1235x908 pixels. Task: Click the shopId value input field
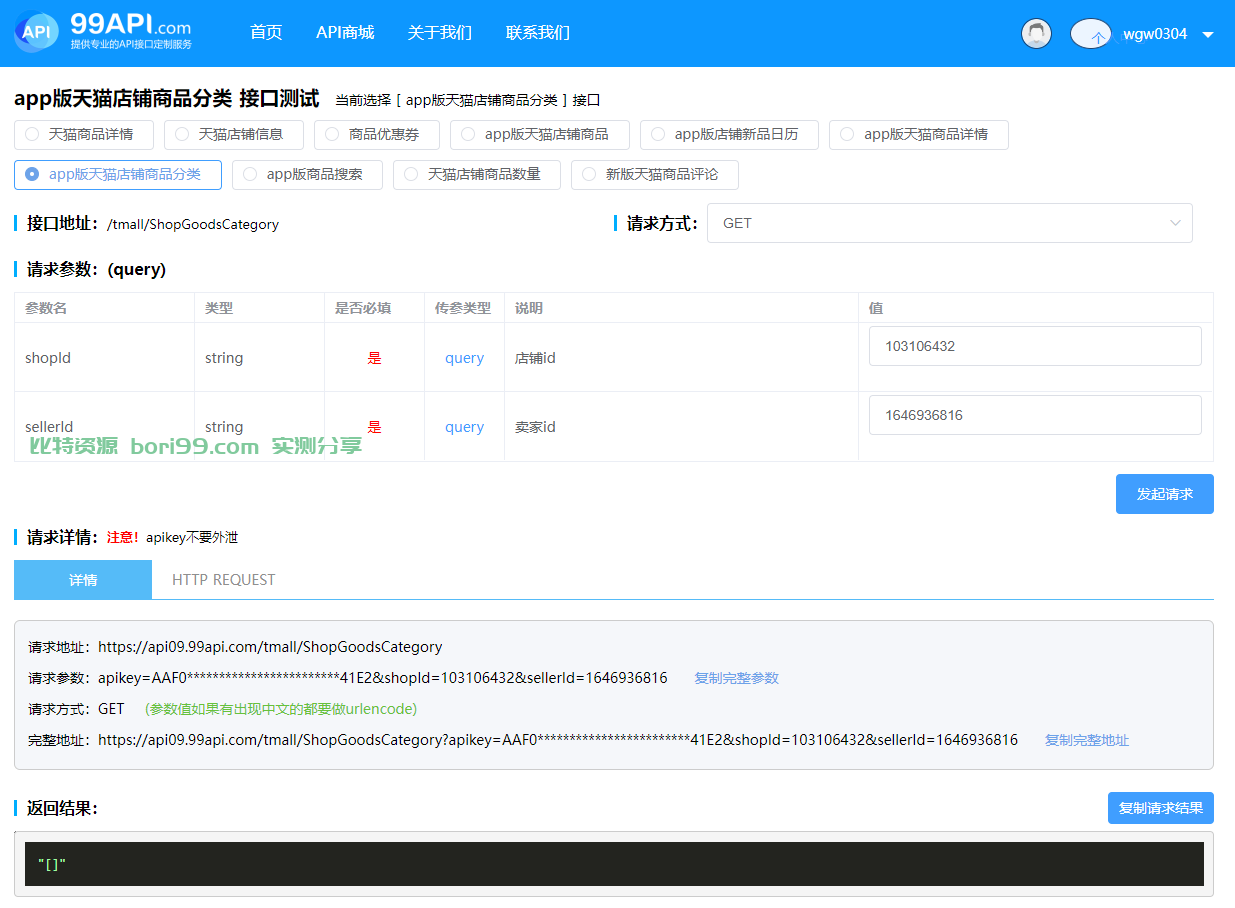click(x=1035, y=346)
